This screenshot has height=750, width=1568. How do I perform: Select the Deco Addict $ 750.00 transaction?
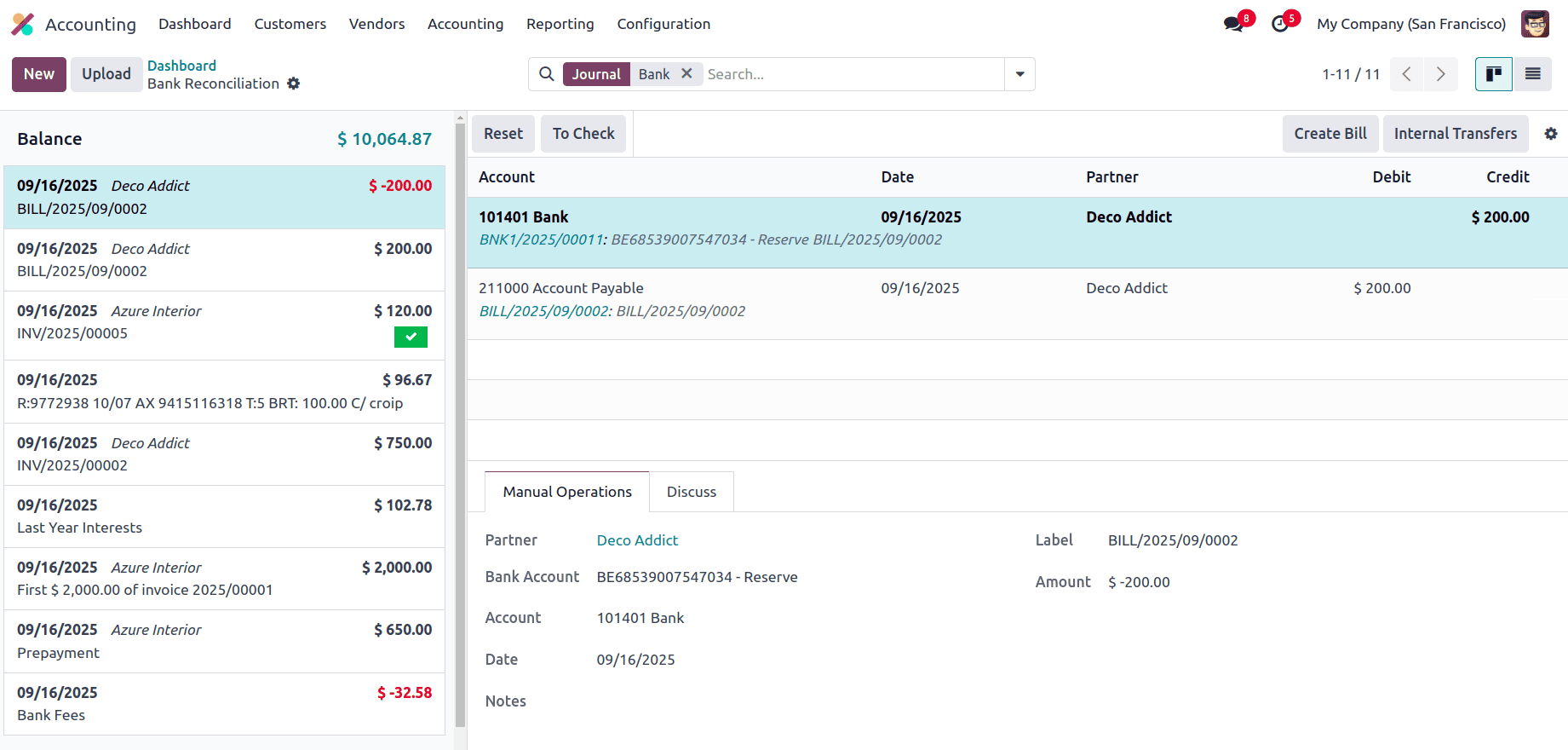pos(225,454)
